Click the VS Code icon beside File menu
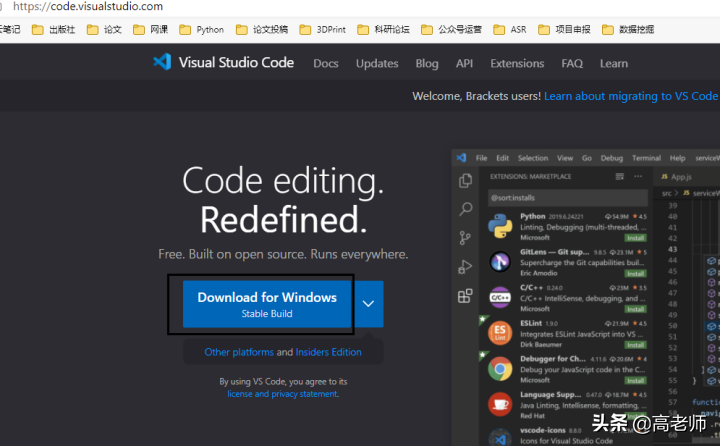This screenshot has height=446, width=720. pyautogui.click(x=461, y=158)
